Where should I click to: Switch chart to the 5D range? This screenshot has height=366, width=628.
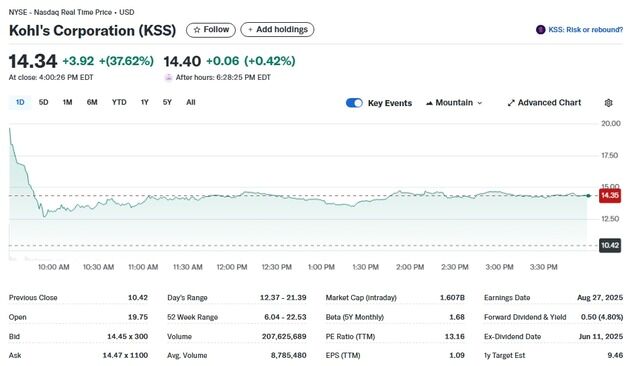tap(43, 103)
